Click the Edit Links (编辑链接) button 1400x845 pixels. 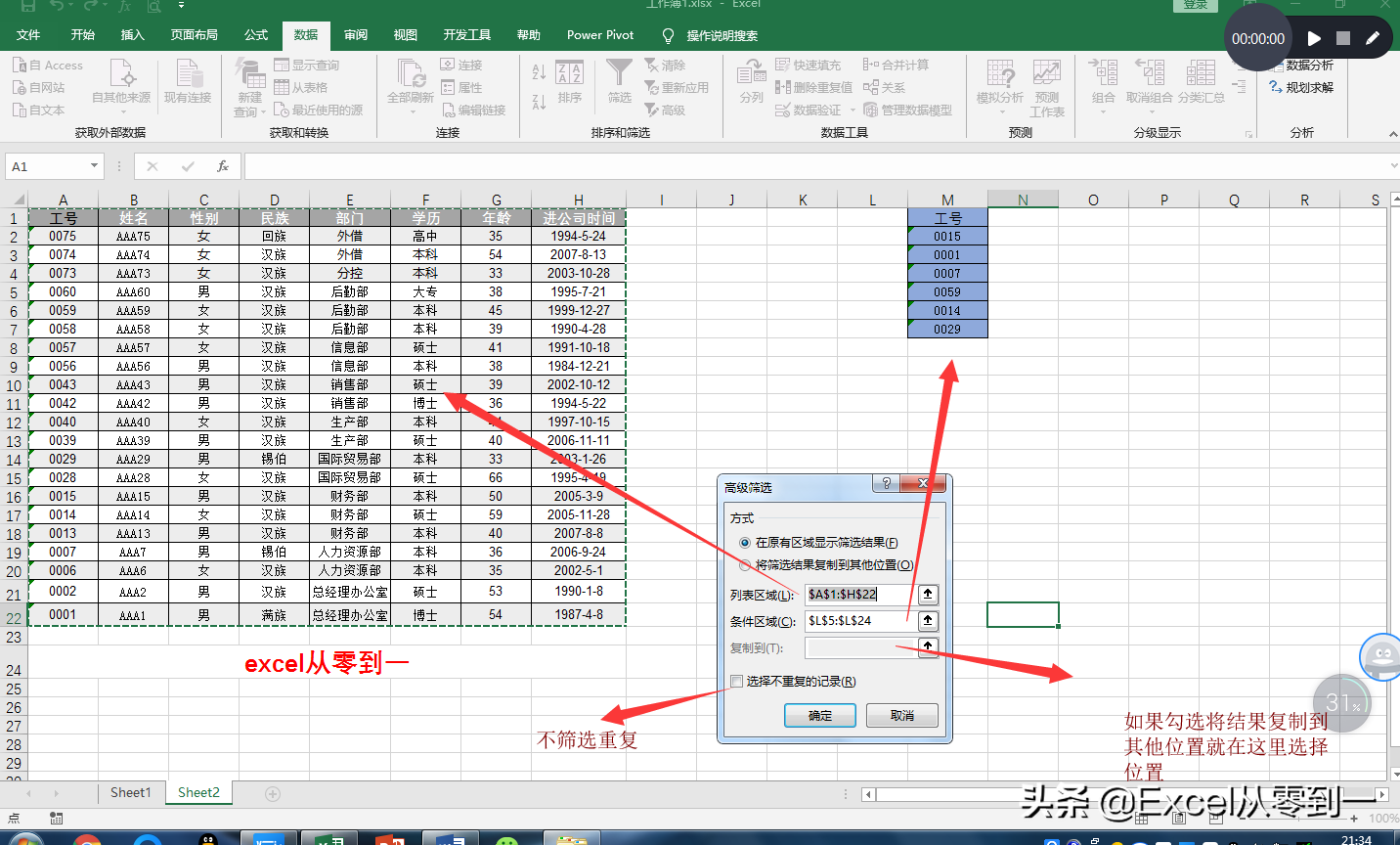click(x=473, y=111)
